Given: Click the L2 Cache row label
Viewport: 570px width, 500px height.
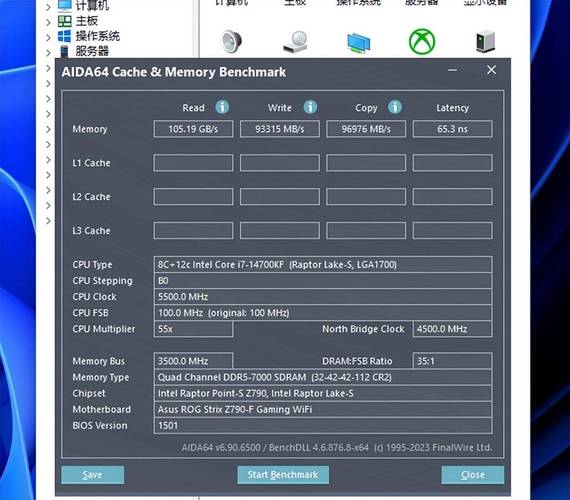Looking at the screenshot, I should click(x=91, y=197).
